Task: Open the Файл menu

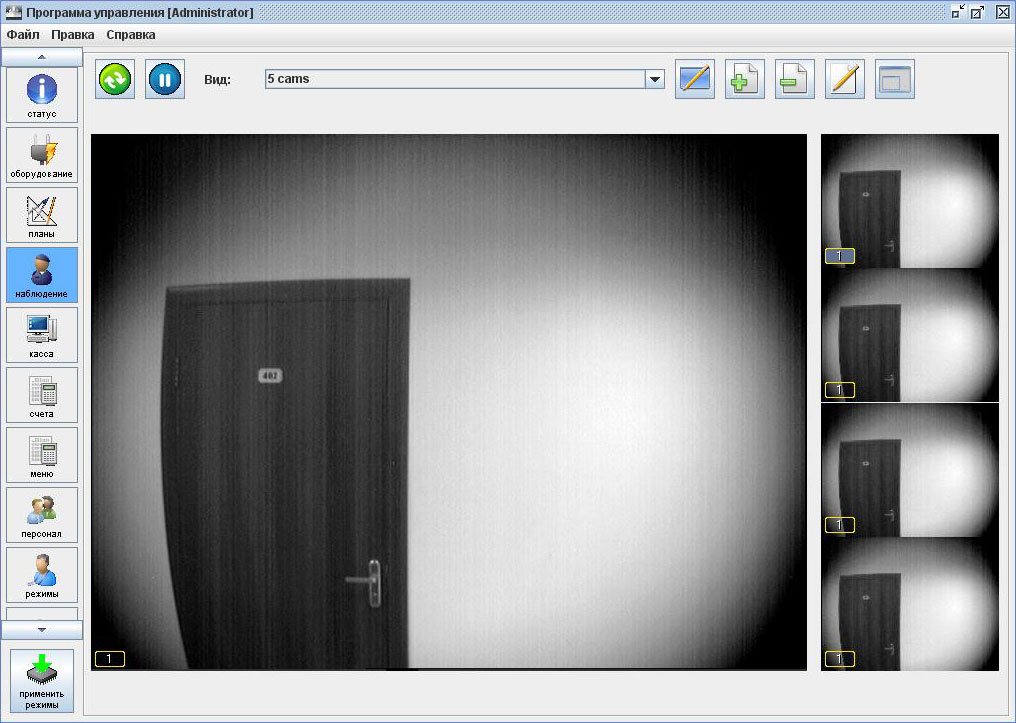Action: click(23, 35)
